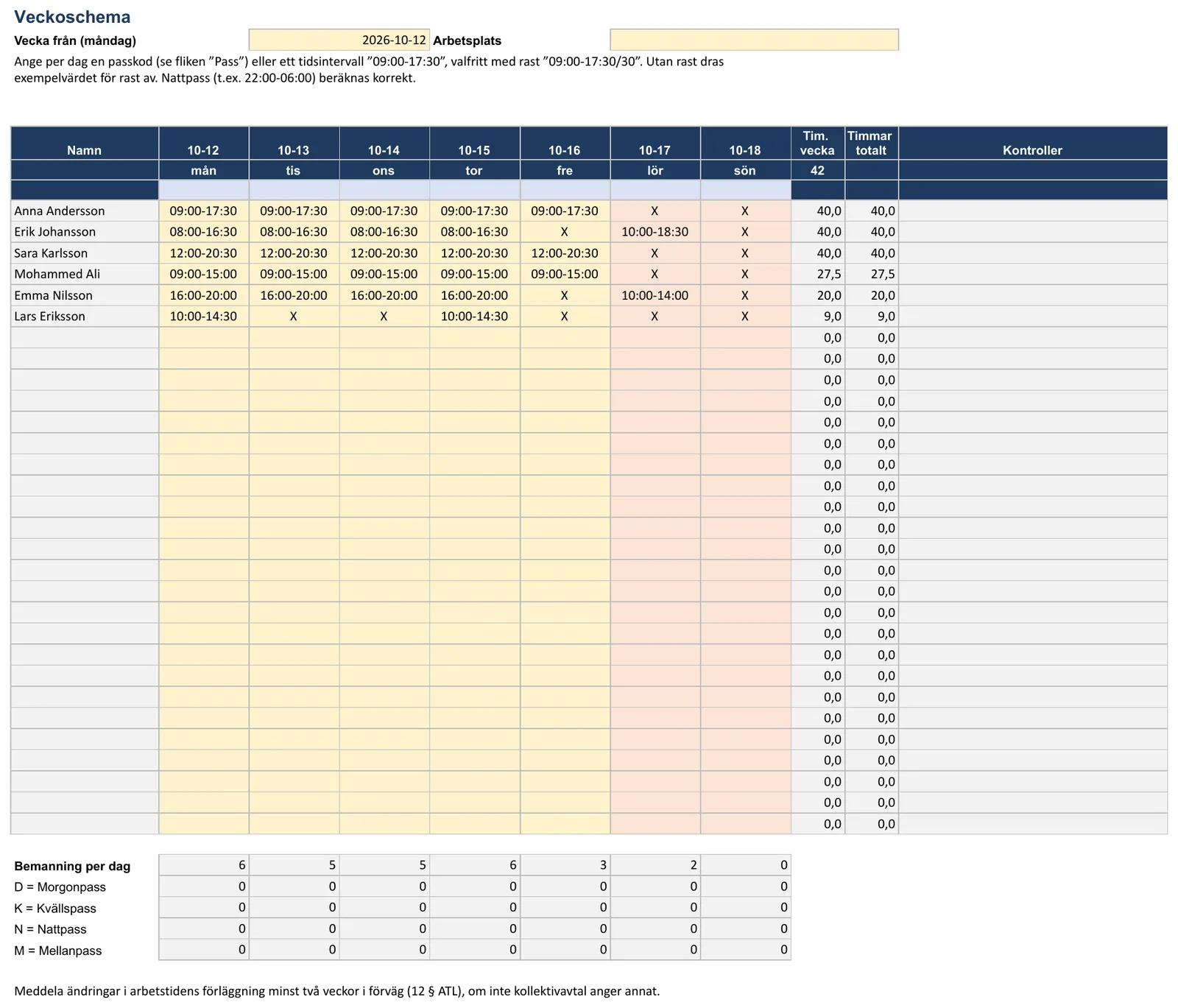Click Erik Johansson's Friday X cell
Screen dimensions: 1178x1008
tap(565, 232)
